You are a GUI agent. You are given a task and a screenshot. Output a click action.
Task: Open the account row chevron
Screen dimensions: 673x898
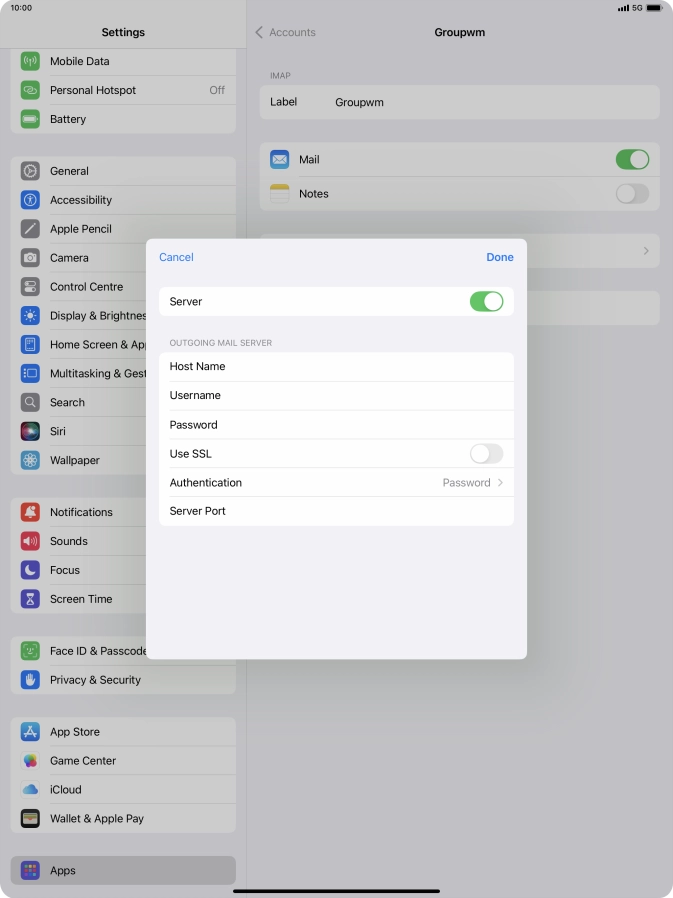click(646, 251)
